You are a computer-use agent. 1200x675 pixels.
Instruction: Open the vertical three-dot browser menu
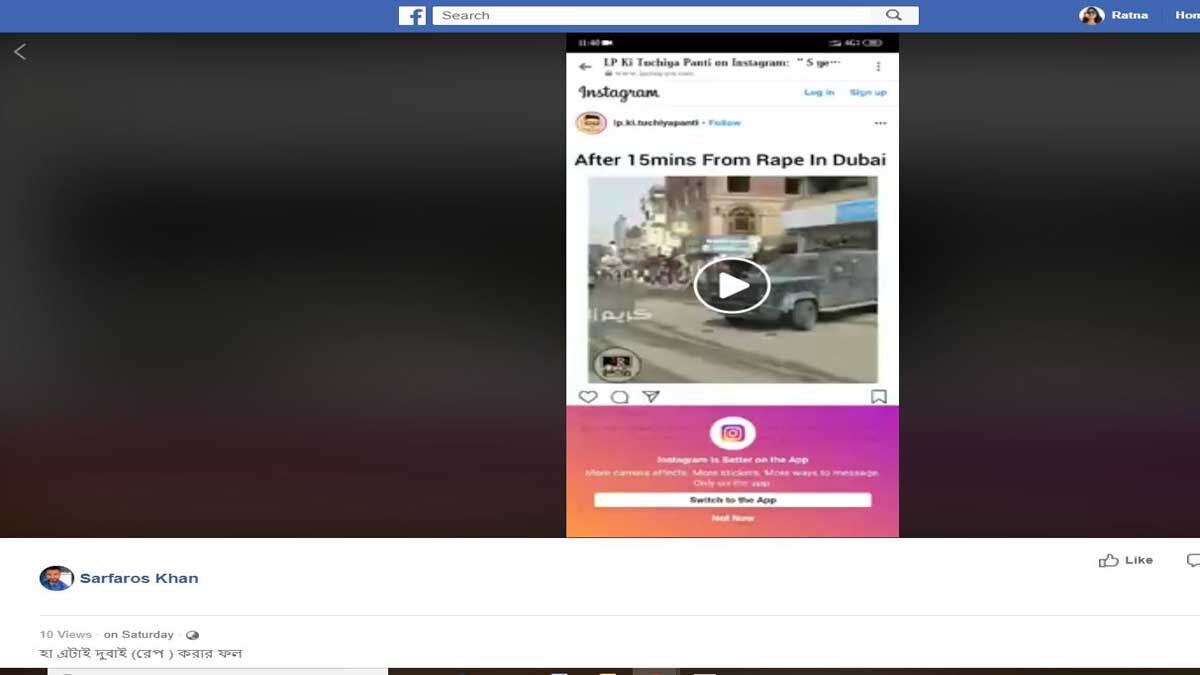(878, 67)
